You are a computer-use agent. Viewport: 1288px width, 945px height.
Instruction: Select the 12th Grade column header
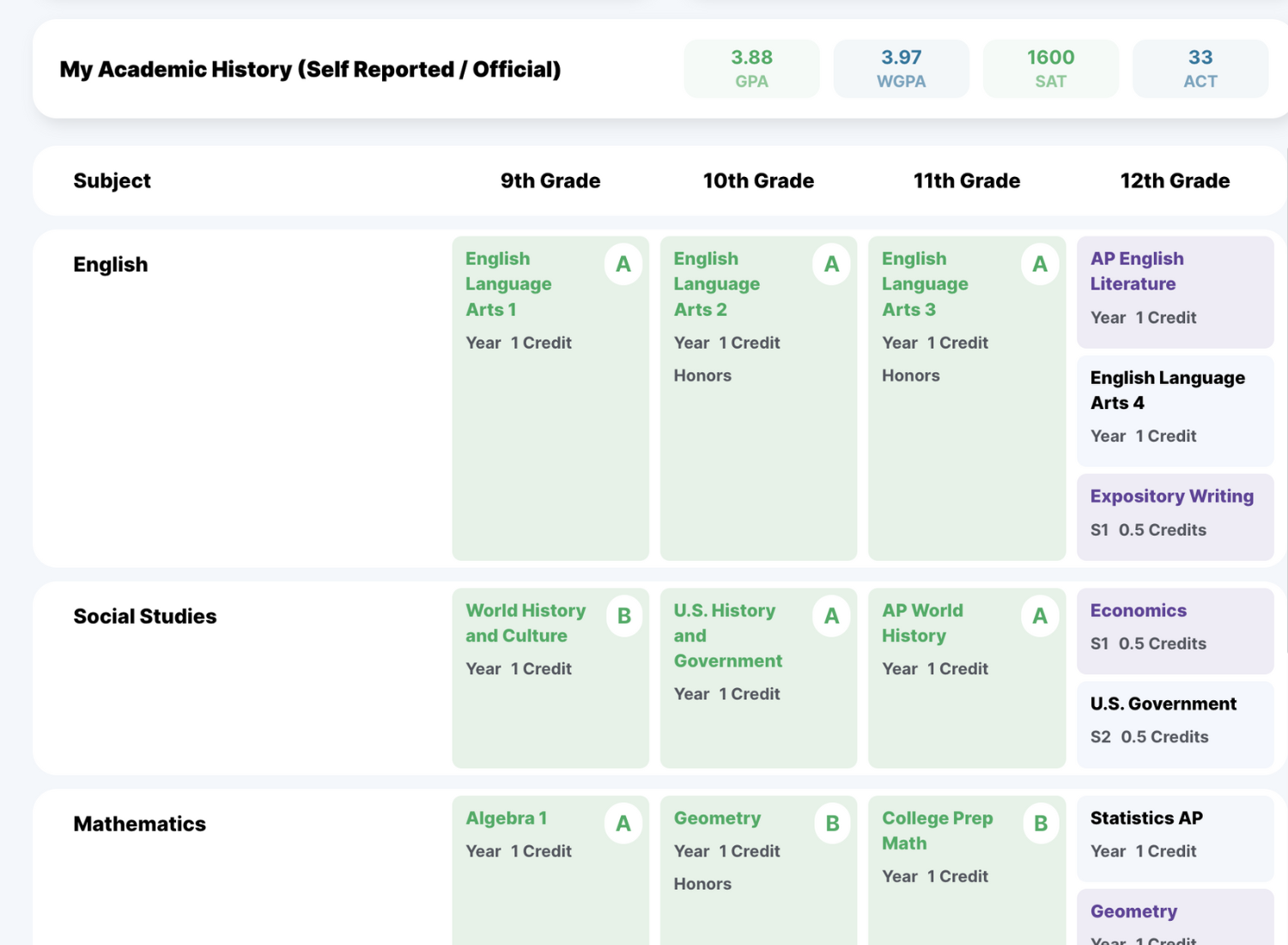pyautogui.click(x=1175, y=180)
